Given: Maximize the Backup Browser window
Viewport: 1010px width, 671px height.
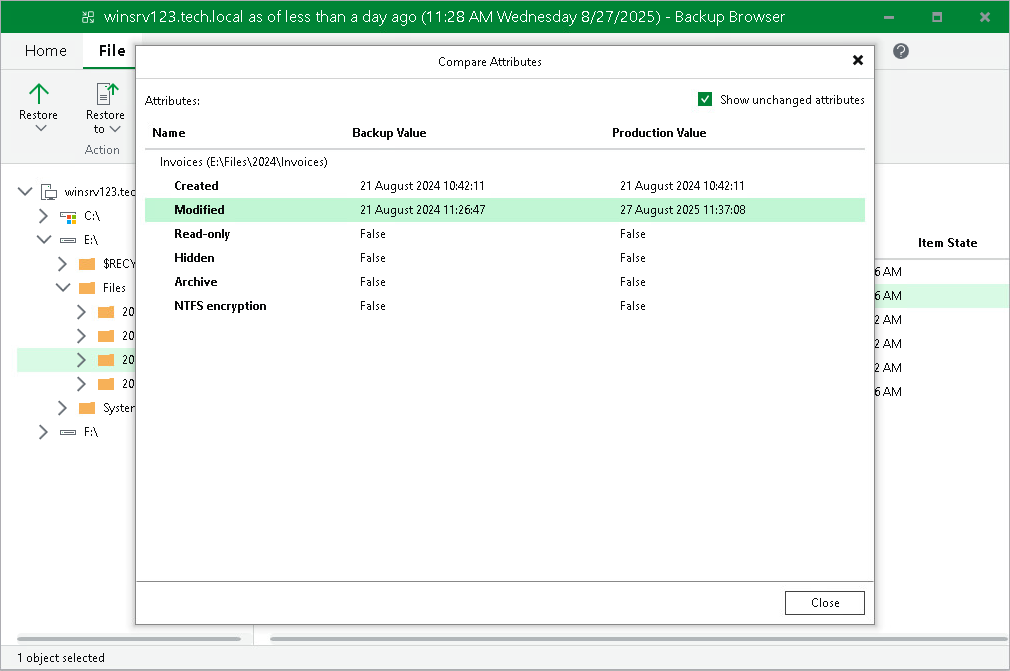Looking at the screenshot, I should click(x=937, y=17).
